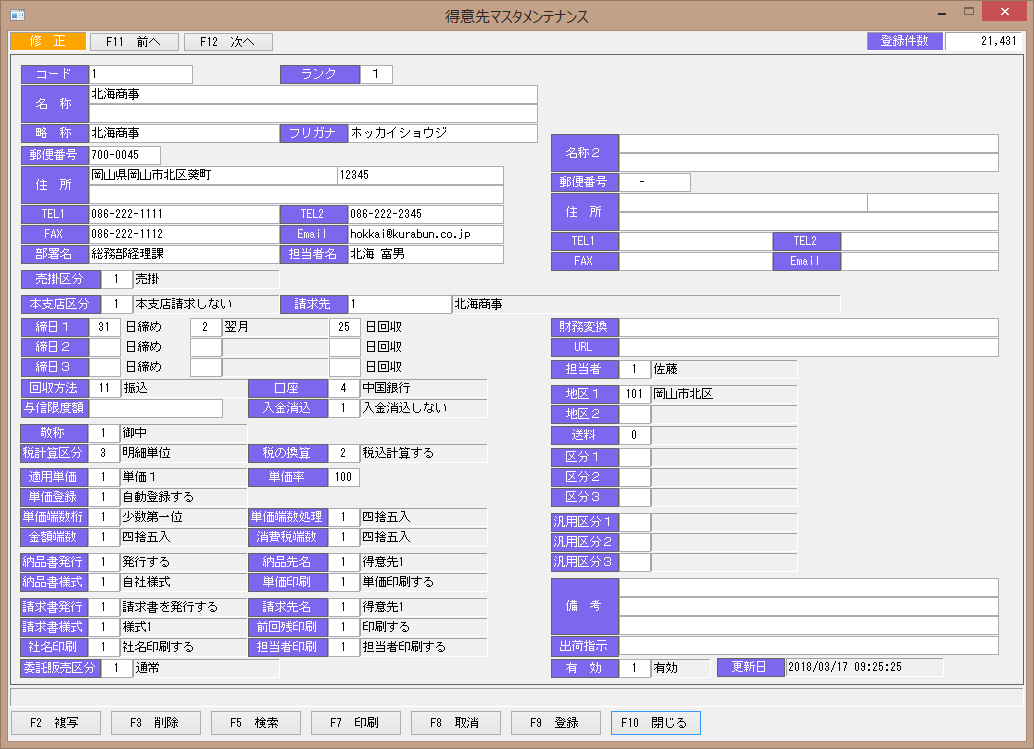Click the 税の換算 code field showing 2

coord(344,453)
